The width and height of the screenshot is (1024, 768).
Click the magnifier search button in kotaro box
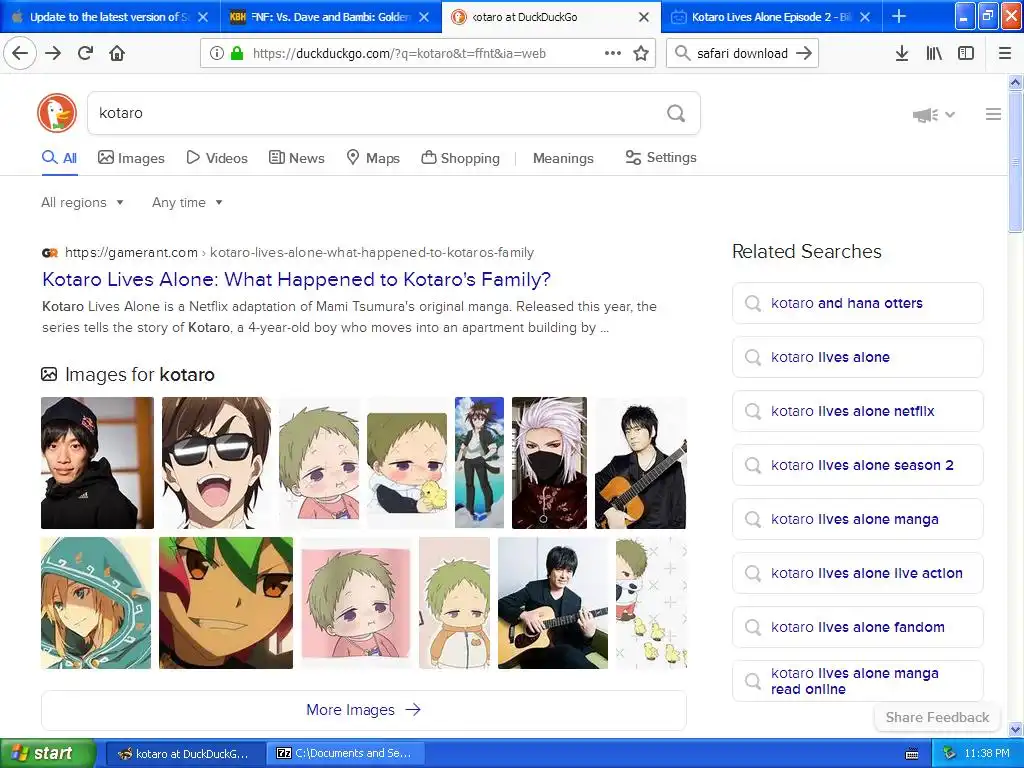(x=676, y=113)
